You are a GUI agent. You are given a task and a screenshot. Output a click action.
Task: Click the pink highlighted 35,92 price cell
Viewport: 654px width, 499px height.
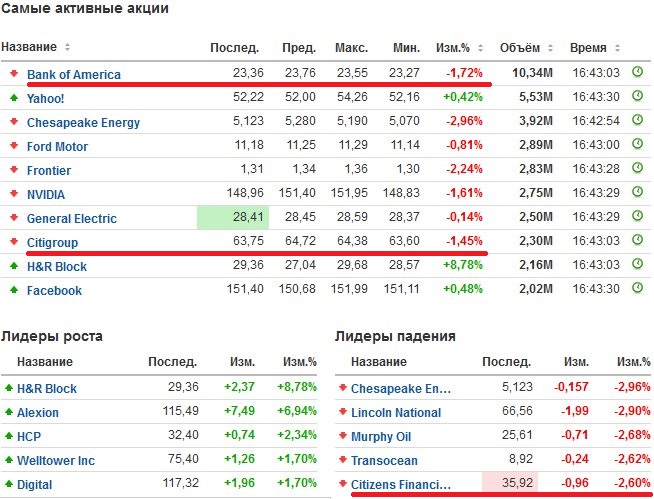(510, 484)
